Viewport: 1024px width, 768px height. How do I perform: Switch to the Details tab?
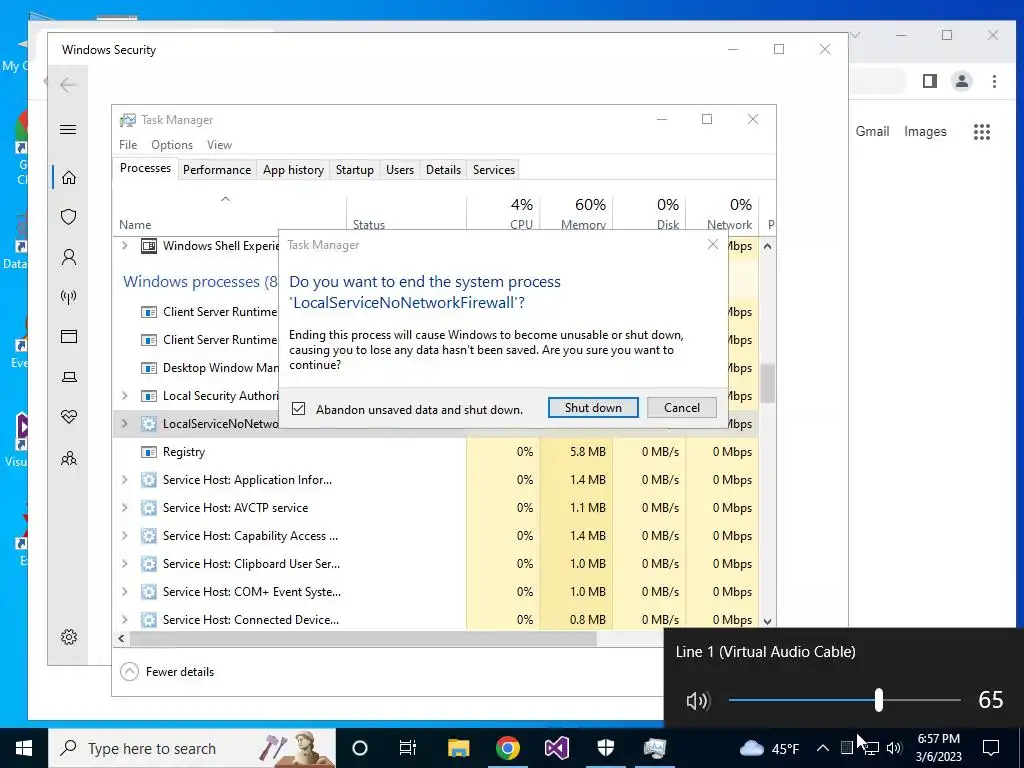coord(443,170)
